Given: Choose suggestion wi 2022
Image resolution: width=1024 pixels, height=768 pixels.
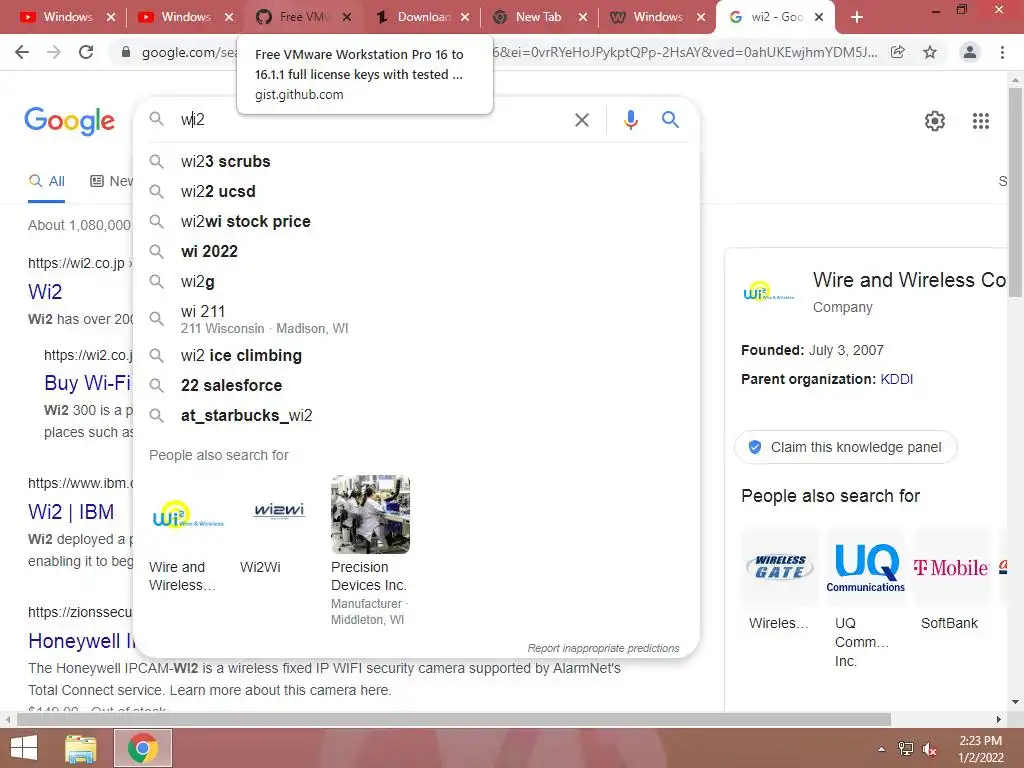Looking at the screenshot, I should point(417,251).
